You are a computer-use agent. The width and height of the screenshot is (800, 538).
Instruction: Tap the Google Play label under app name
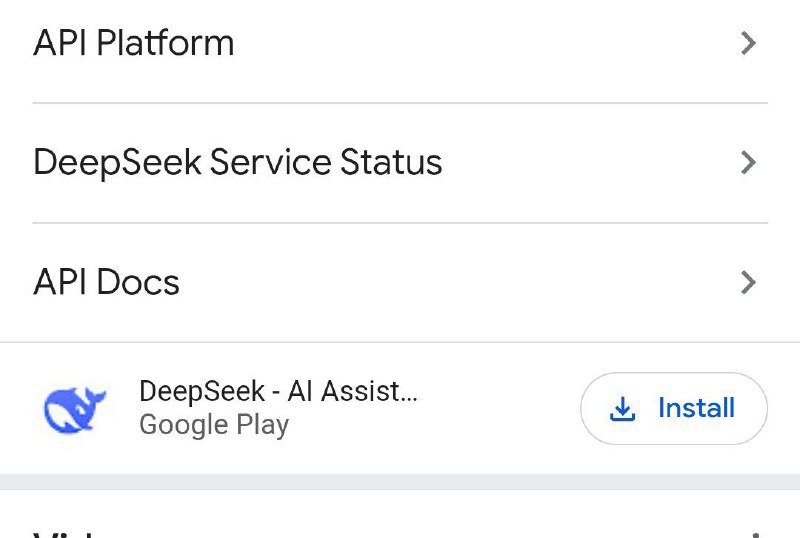tap(214, 425)
